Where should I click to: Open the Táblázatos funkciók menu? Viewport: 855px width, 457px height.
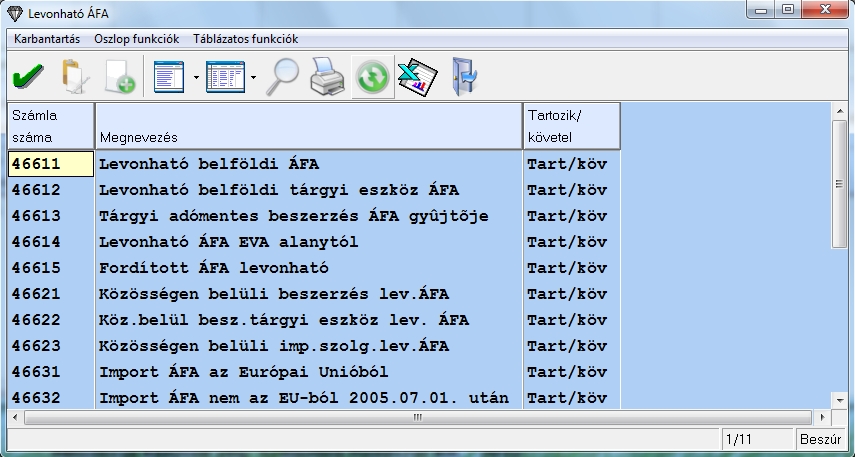point(245,39)
